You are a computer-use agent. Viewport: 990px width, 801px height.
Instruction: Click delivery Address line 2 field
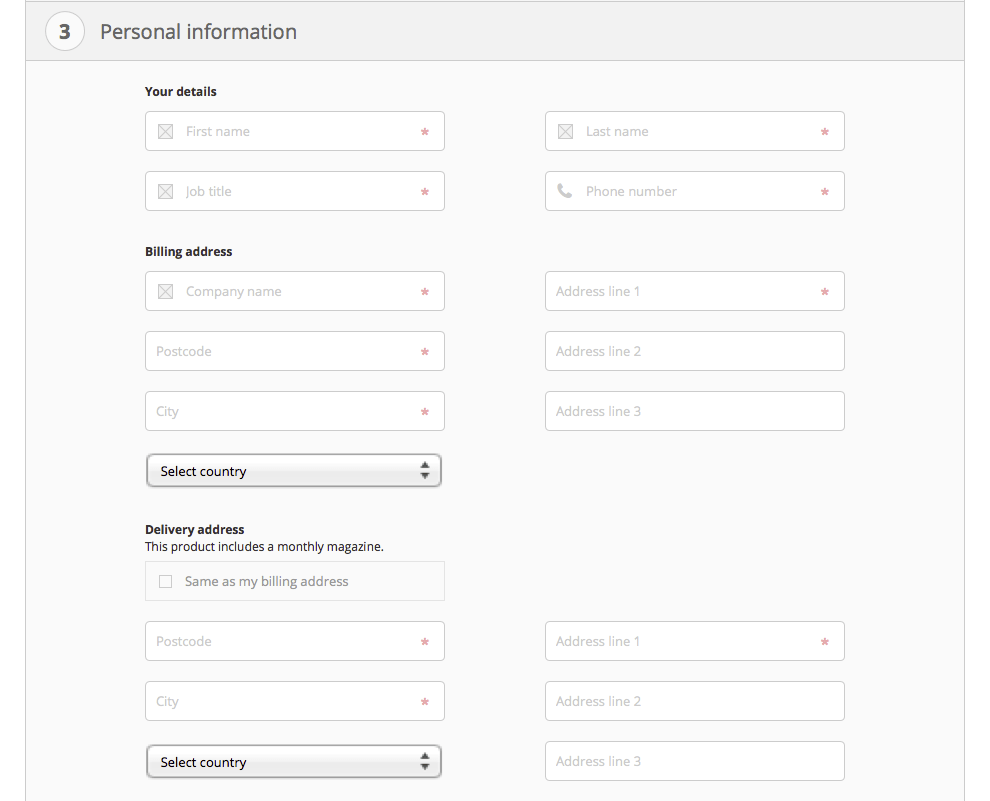tap(695, 701)
